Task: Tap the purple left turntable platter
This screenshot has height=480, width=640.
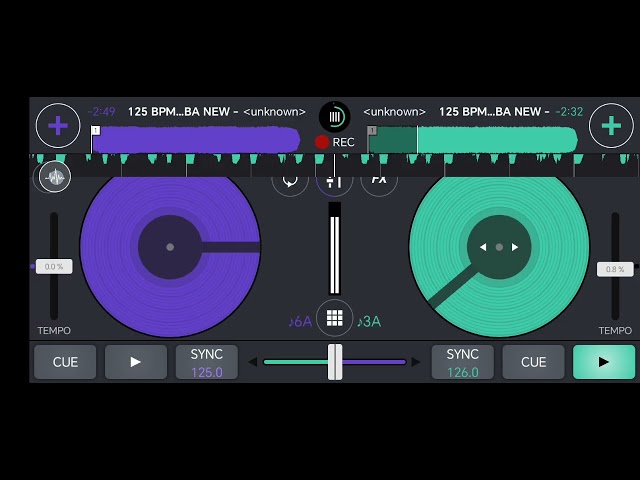Action: pos(170,247)
